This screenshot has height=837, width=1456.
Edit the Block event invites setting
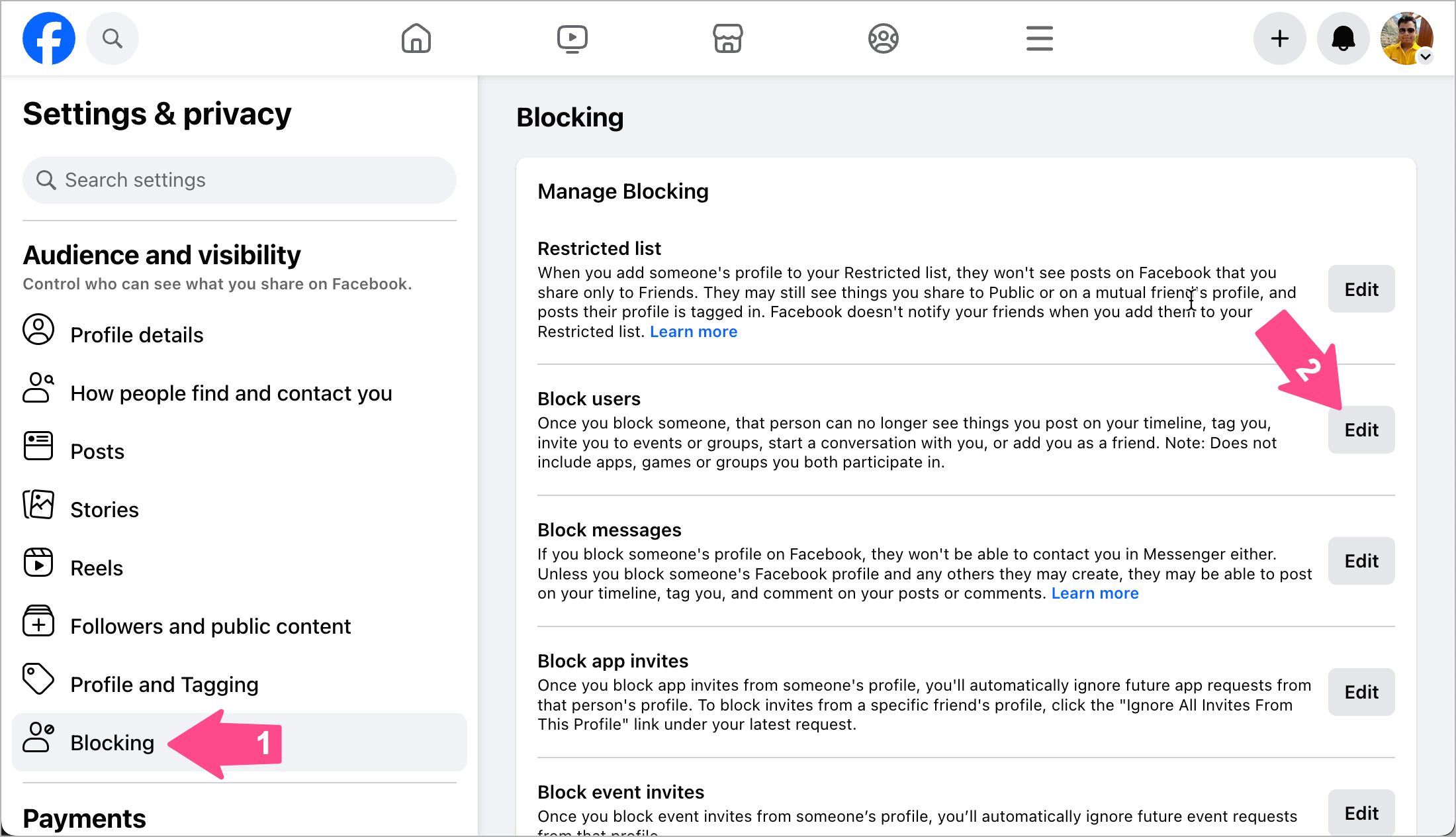(1361, 813)
